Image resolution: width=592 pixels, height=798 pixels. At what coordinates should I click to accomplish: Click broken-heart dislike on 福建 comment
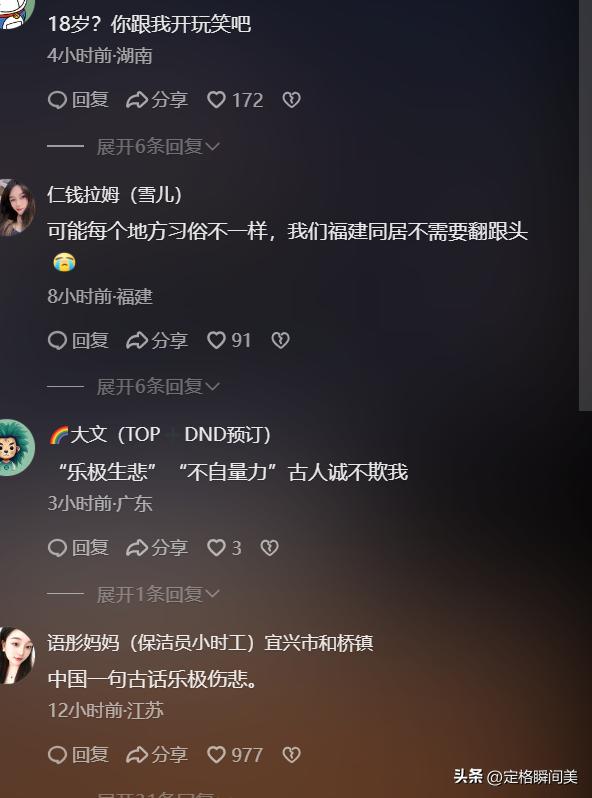[x=280, y=340]
